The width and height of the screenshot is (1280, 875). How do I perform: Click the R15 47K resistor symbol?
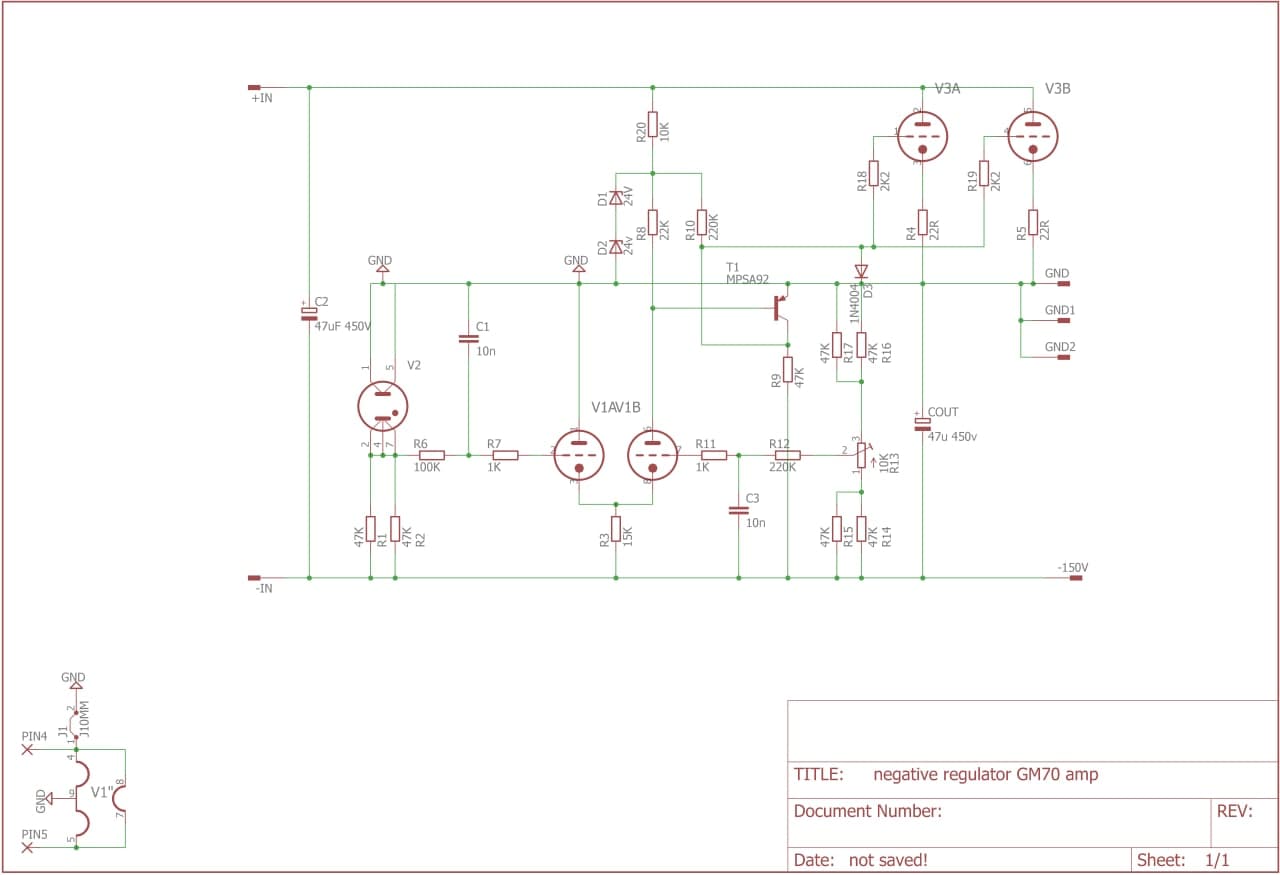(837, 528)
